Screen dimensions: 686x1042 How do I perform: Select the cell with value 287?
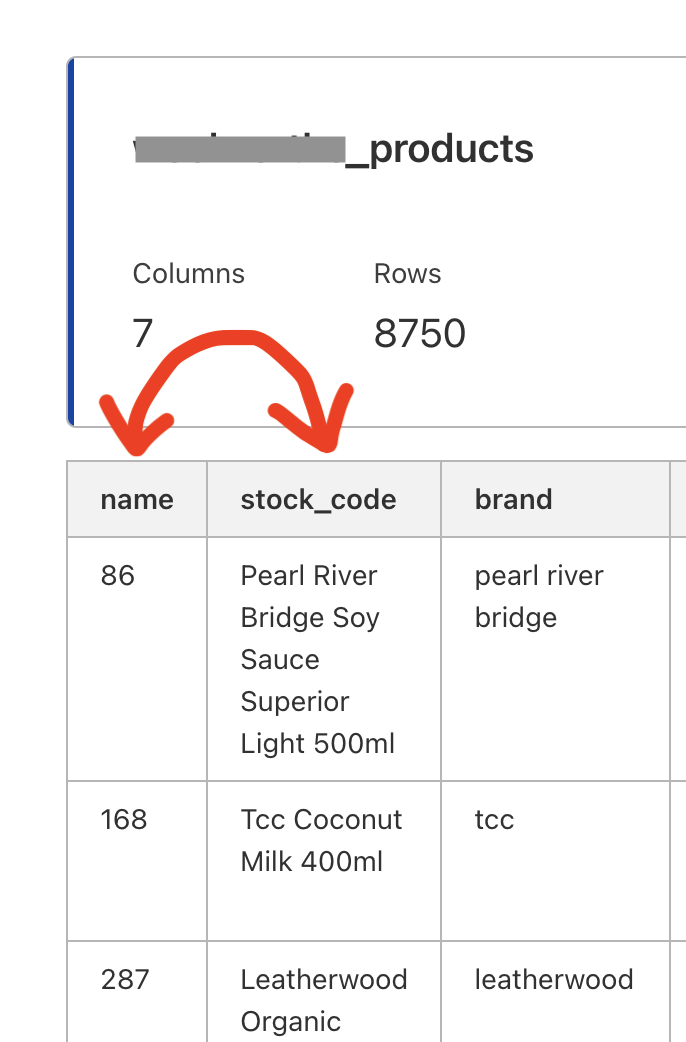(x=124, y=980)
